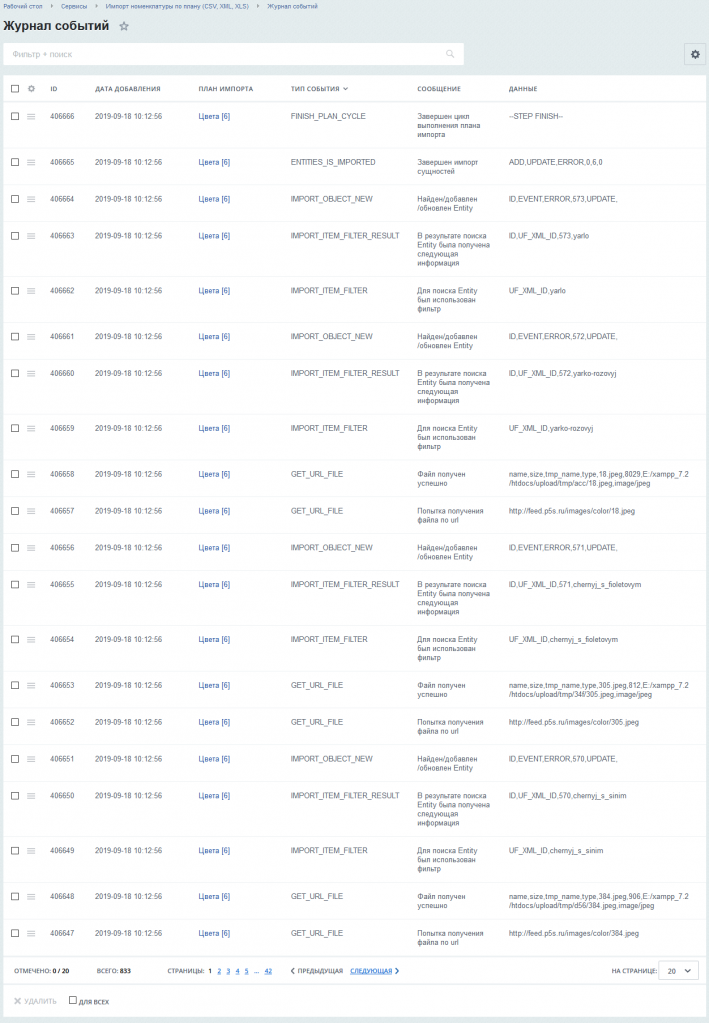Open row actions menu for ID 406652

(31, 722)
